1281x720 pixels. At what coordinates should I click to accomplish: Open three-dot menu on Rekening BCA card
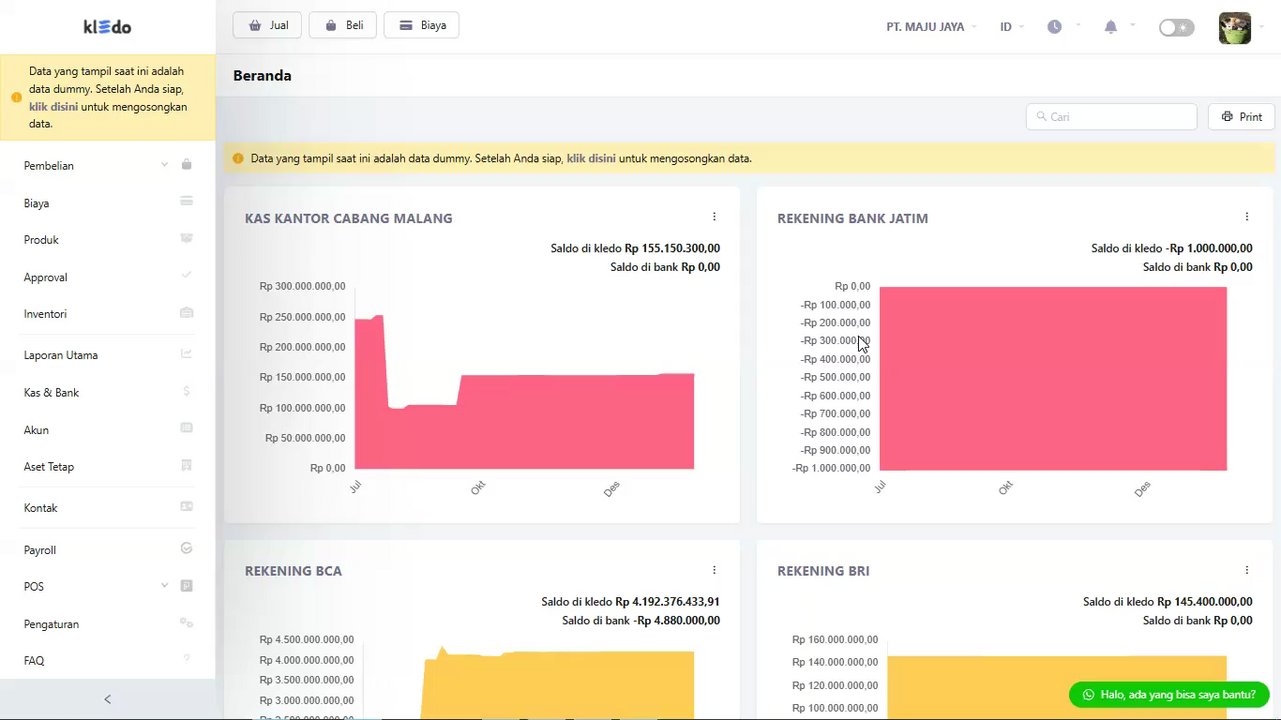pos(714,570)
